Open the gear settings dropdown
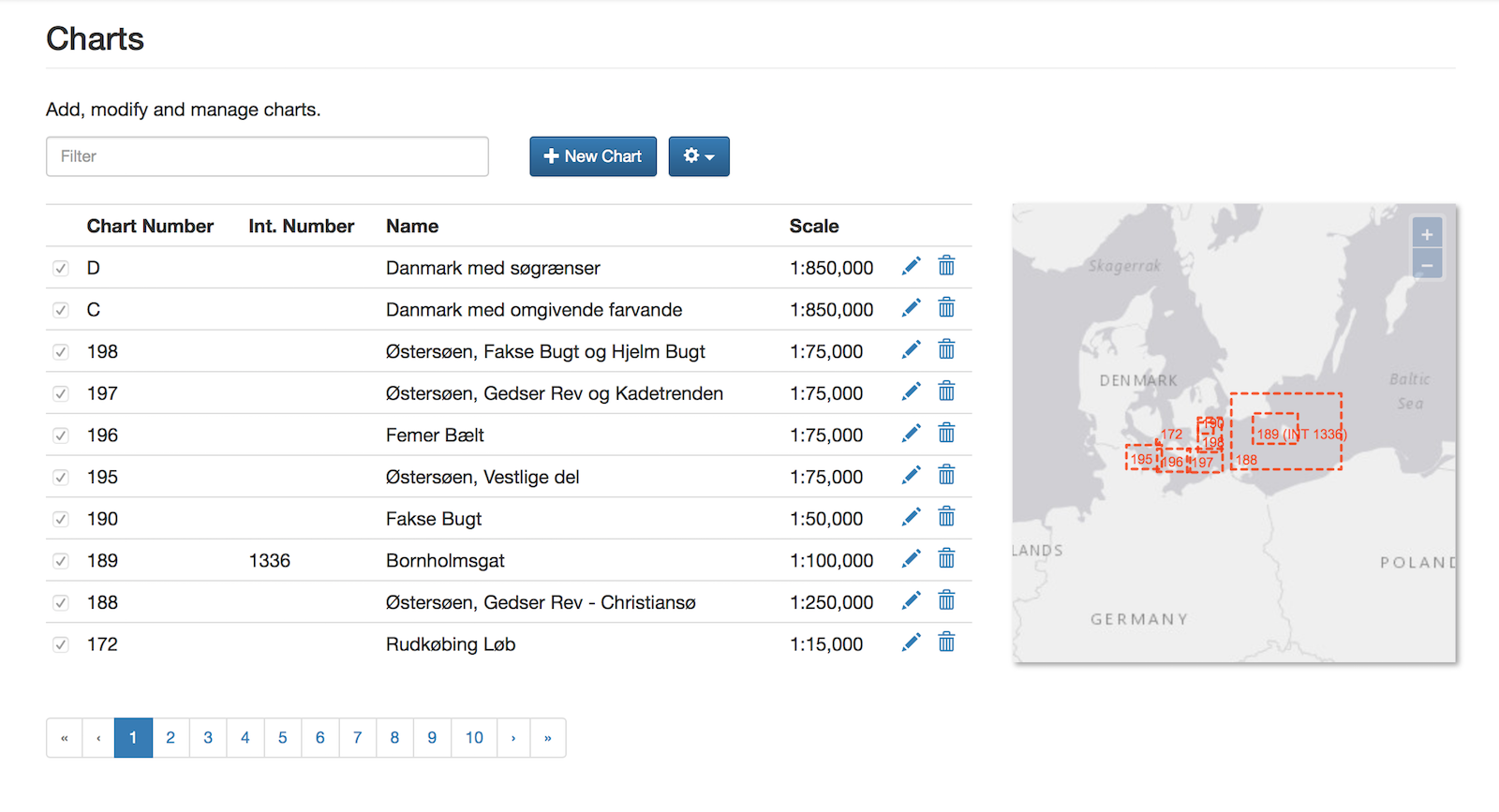The image size is (1499, 812). (699, 156)
